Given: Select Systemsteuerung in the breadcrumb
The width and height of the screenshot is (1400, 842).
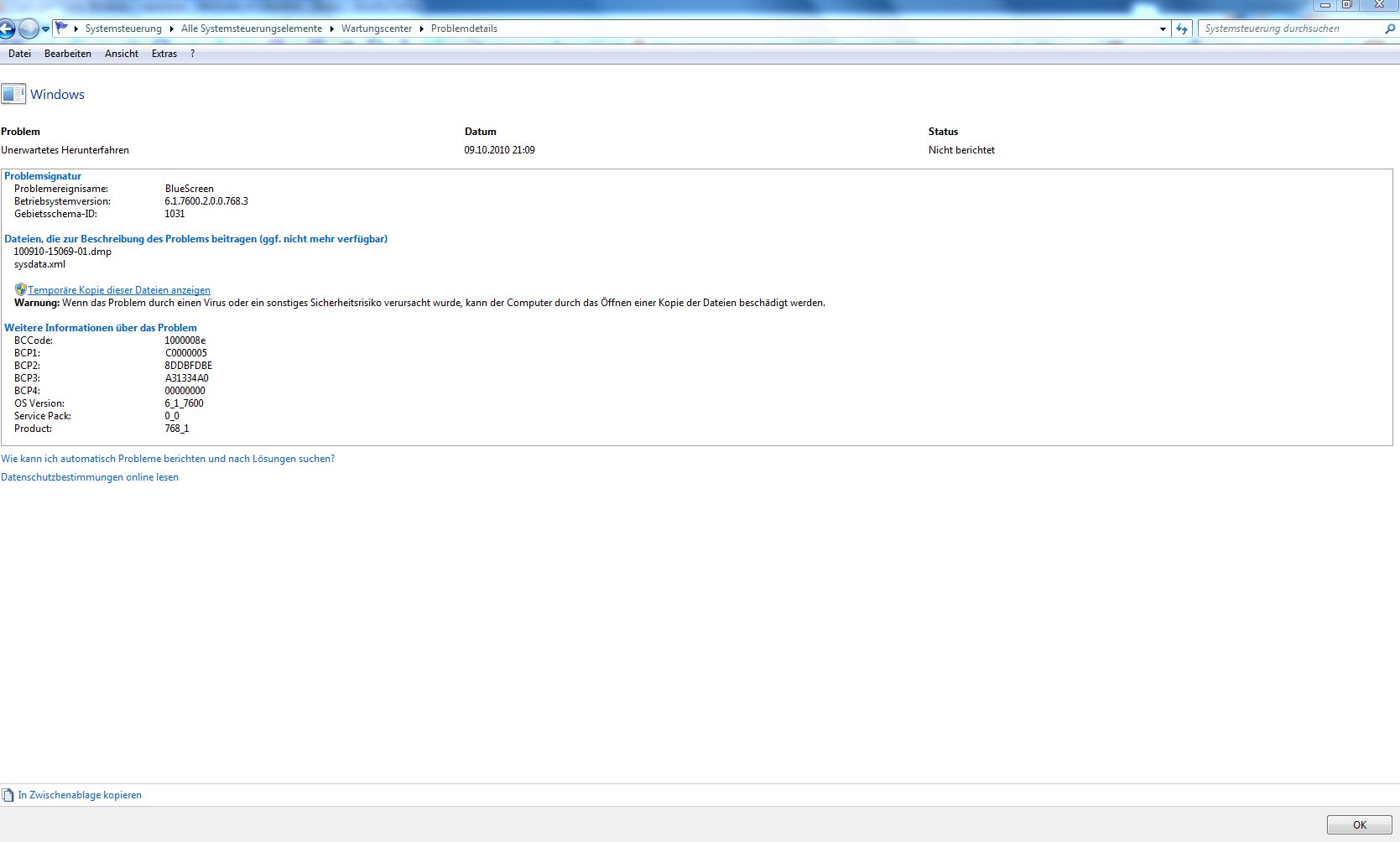Looking at the screenshot, I should [123, 29].
